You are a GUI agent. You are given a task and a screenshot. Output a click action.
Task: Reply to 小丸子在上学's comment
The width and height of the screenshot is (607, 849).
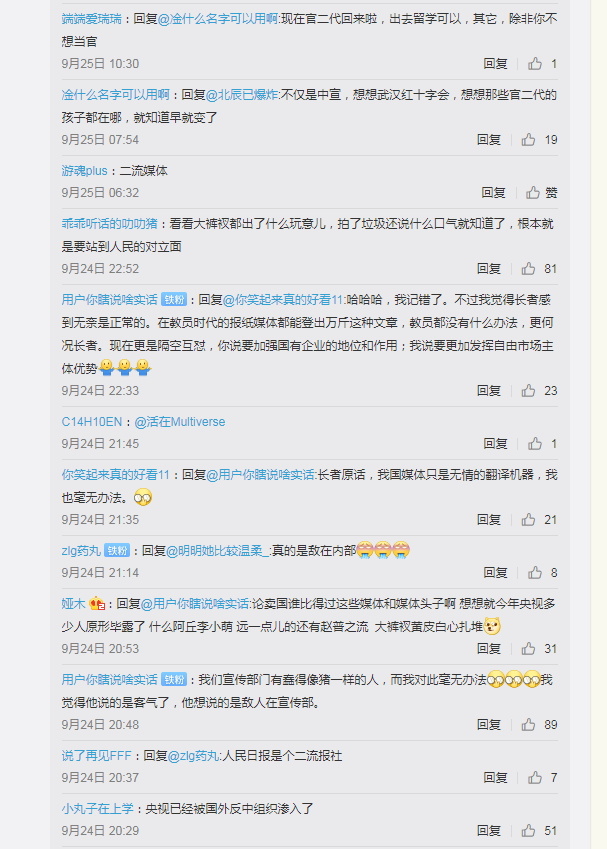tap(489, 831)
